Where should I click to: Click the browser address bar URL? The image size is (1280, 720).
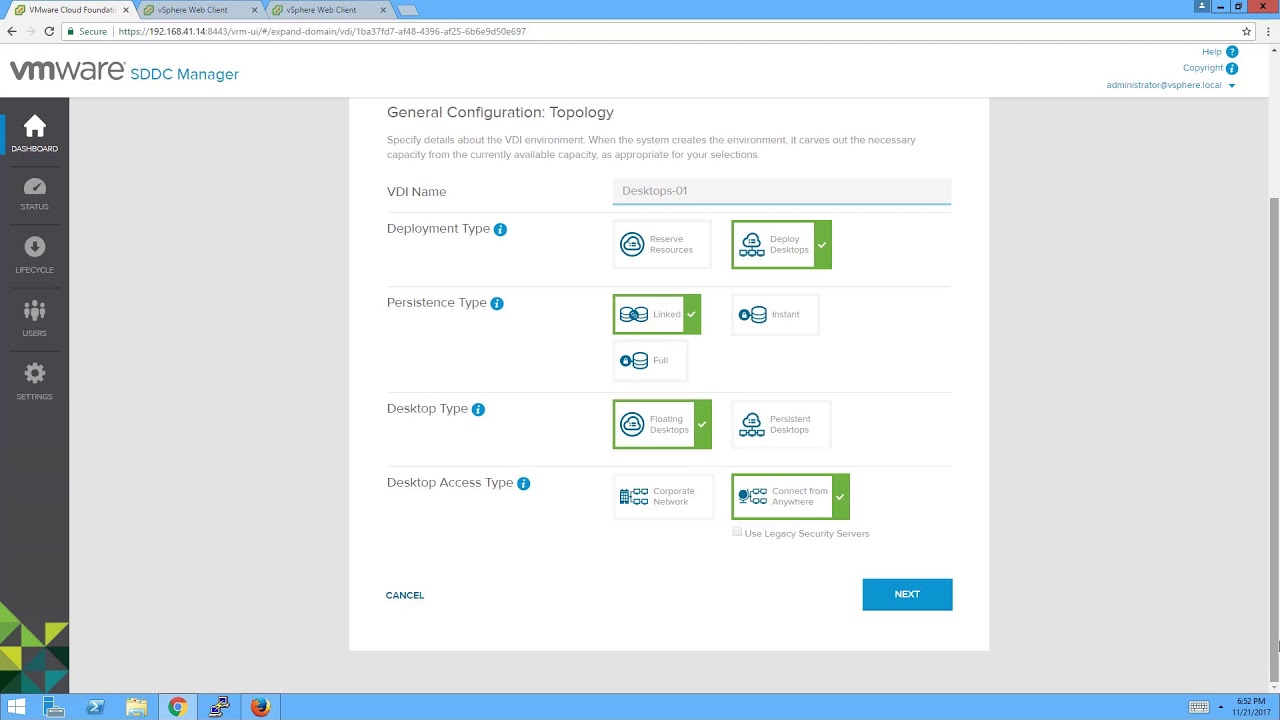322,31
